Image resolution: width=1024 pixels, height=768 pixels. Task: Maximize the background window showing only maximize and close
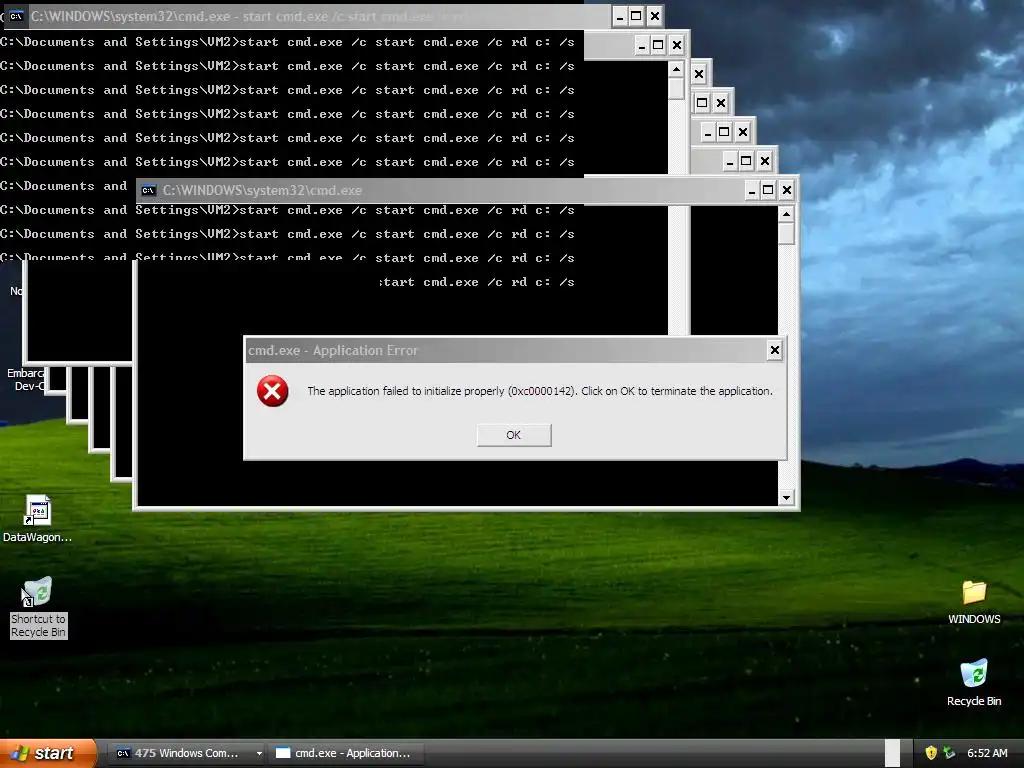(702, 103)
